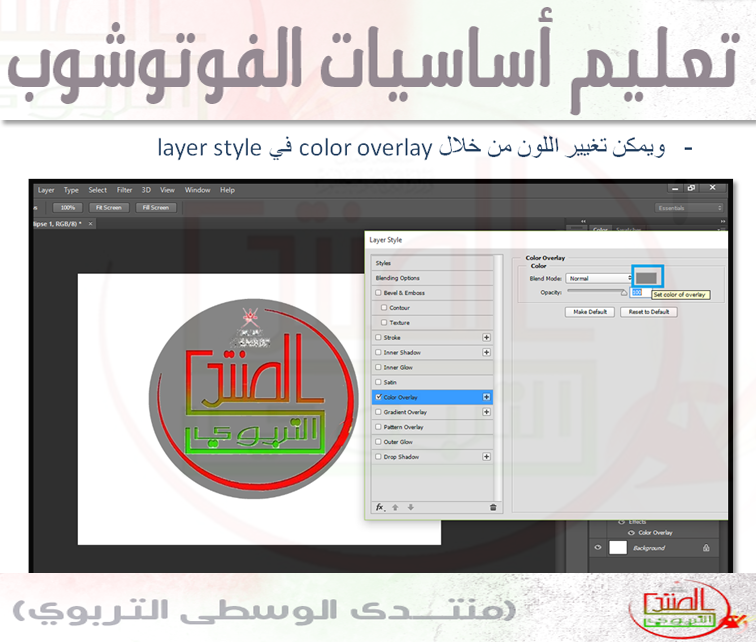Click the move effect up arrow
The width and height of the screenshot is (756, 642).
pos(395,507)
